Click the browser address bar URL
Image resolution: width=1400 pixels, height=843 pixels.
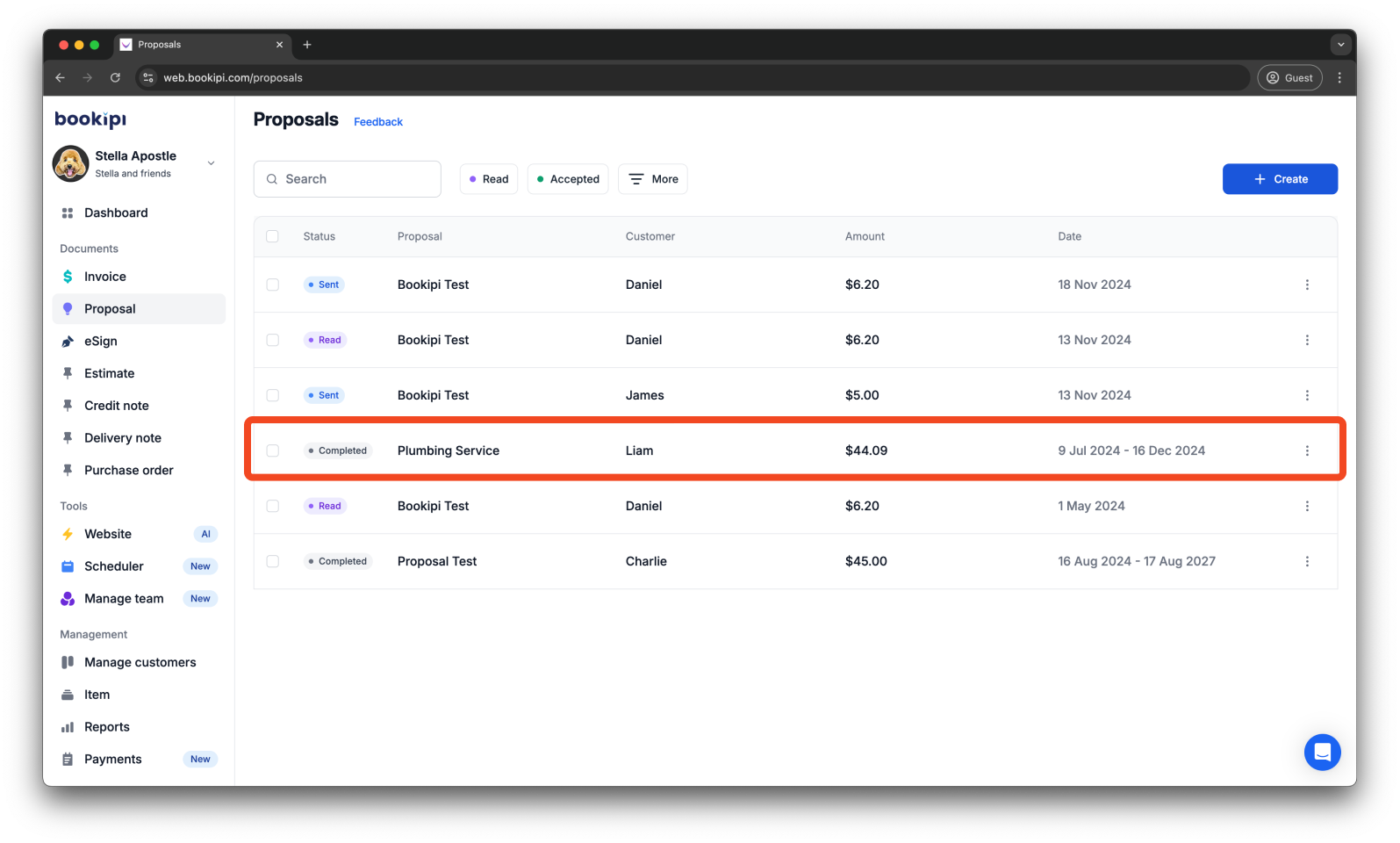pos(233,77)
